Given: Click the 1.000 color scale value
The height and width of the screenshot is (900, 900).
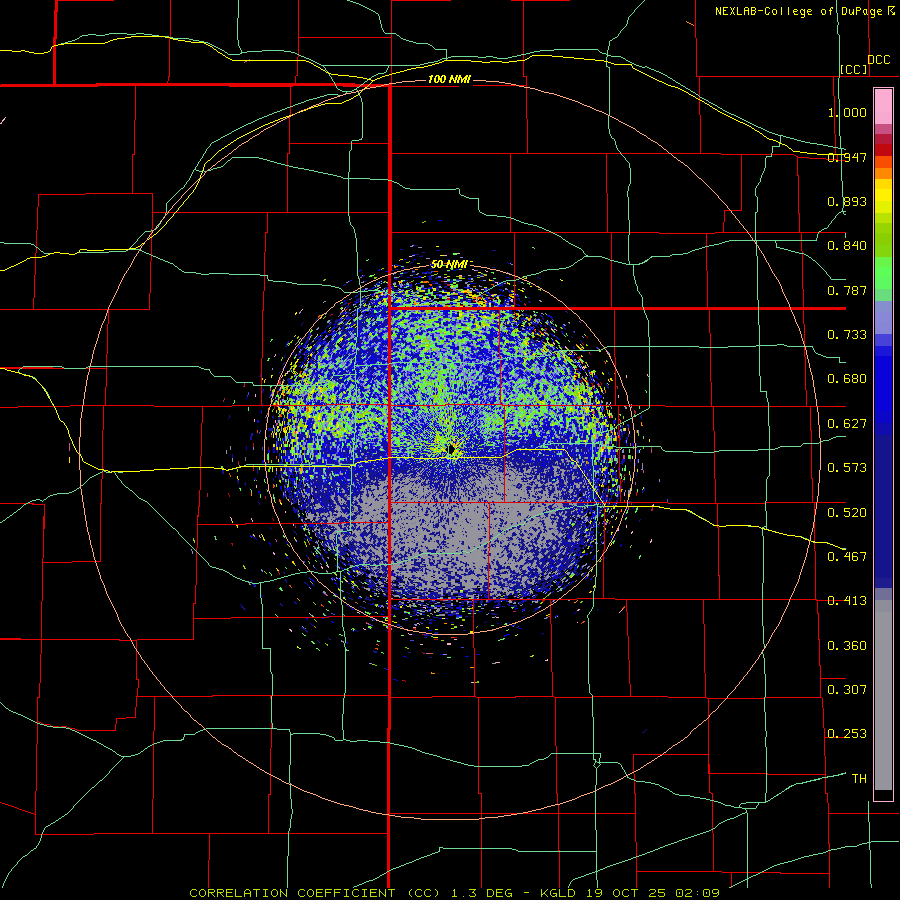Looking at the screenshot, I should pos(847,112).
